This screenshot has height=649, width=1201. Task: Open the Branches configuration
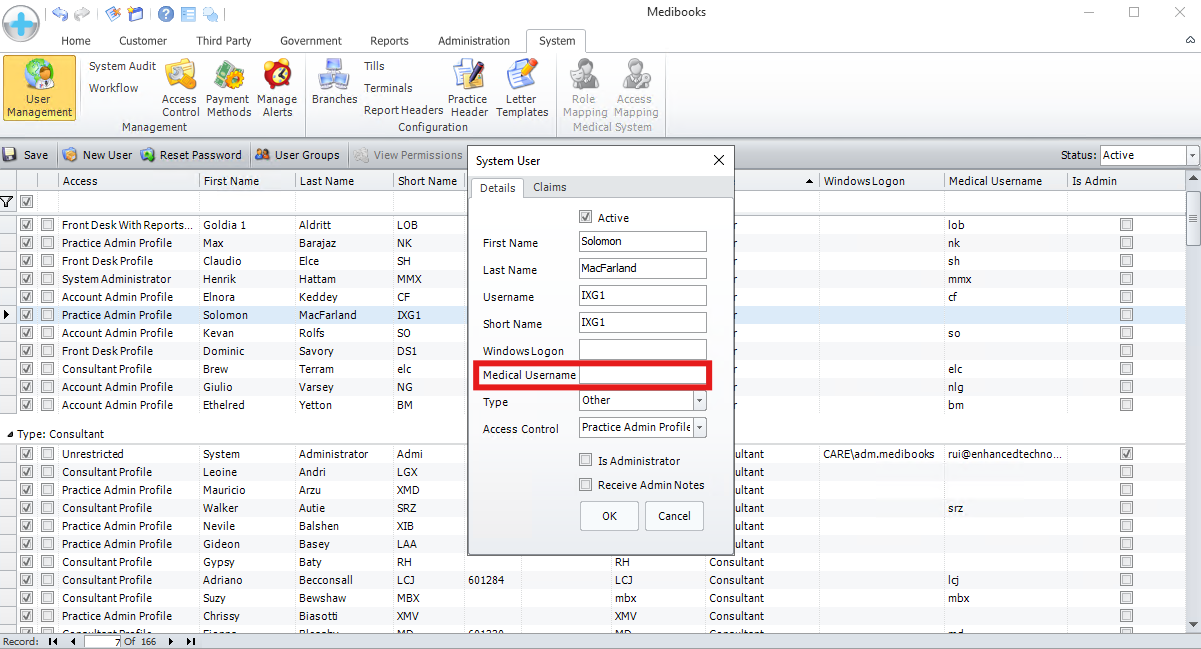tap(334, 82)
